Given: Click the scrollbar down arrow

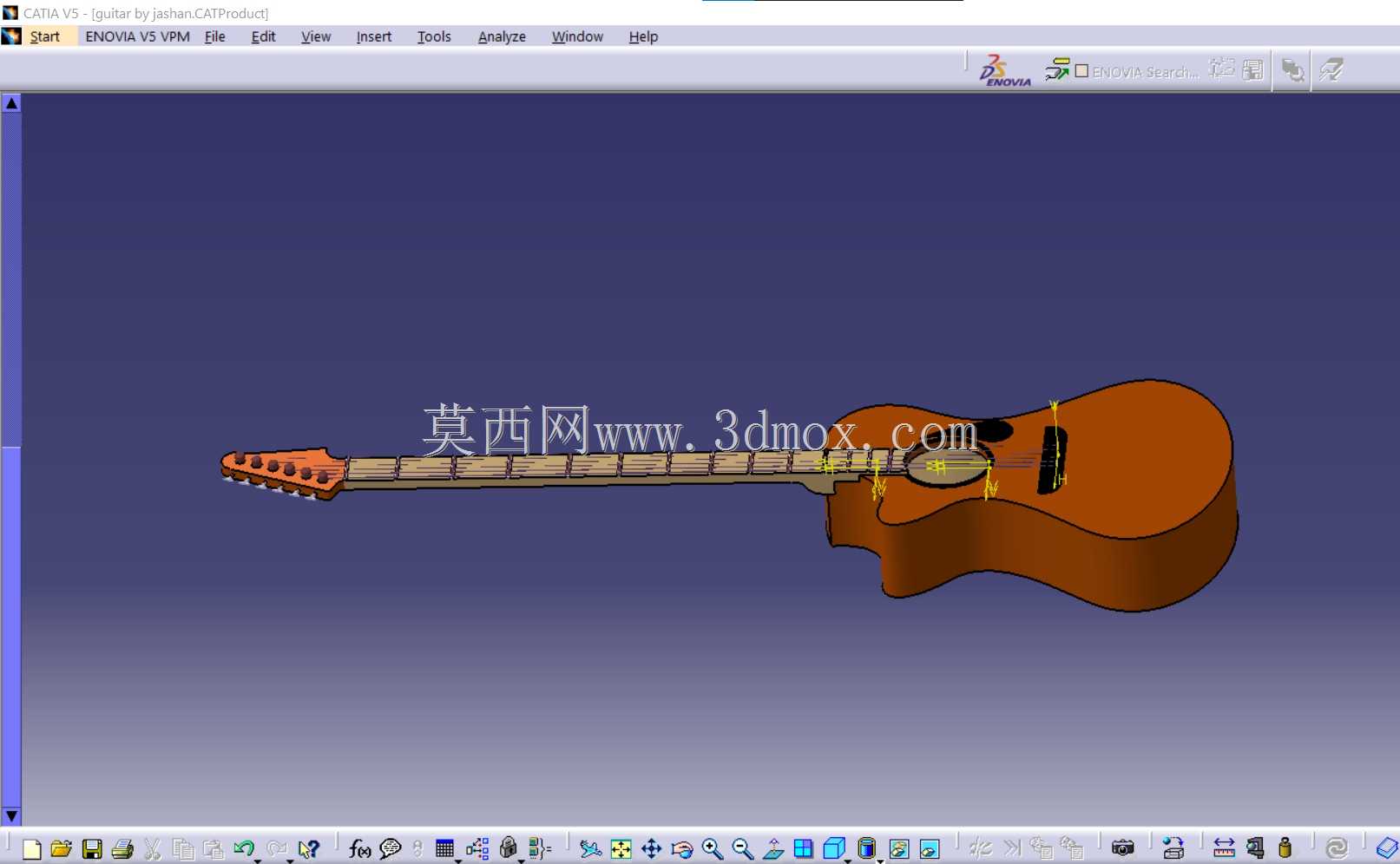Looking at the screenshot, I should [x=11, y=815].
